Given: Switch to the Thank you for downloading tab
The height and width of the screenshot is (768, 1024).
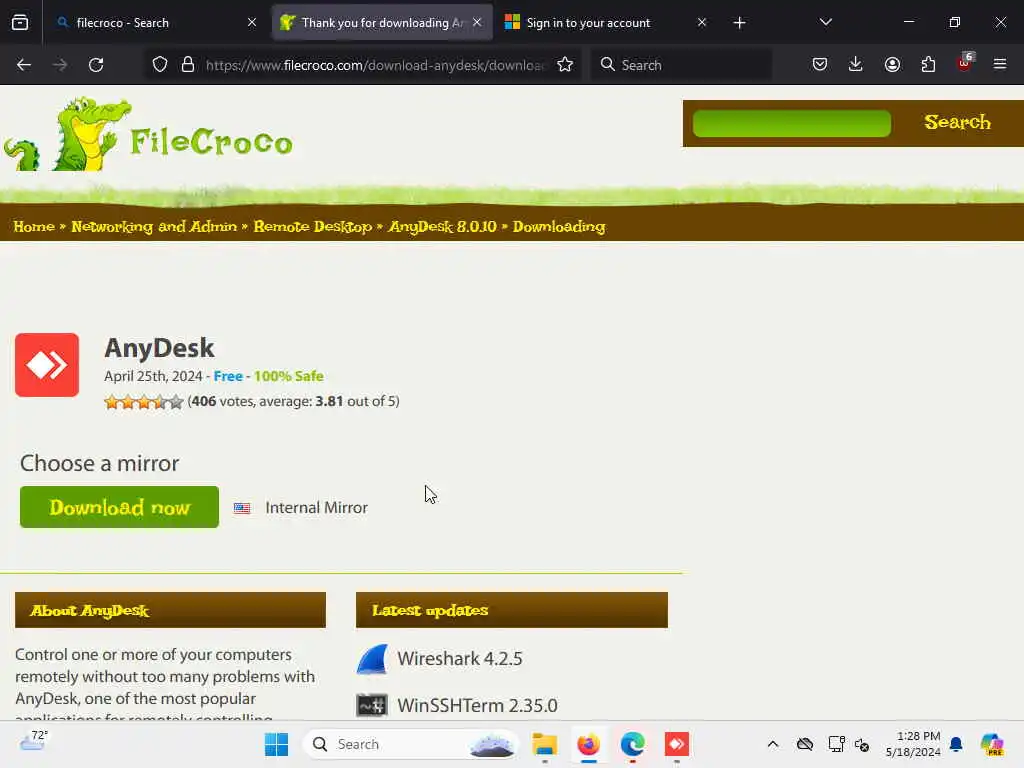Looking at the screenshot, I should [382, 23].
